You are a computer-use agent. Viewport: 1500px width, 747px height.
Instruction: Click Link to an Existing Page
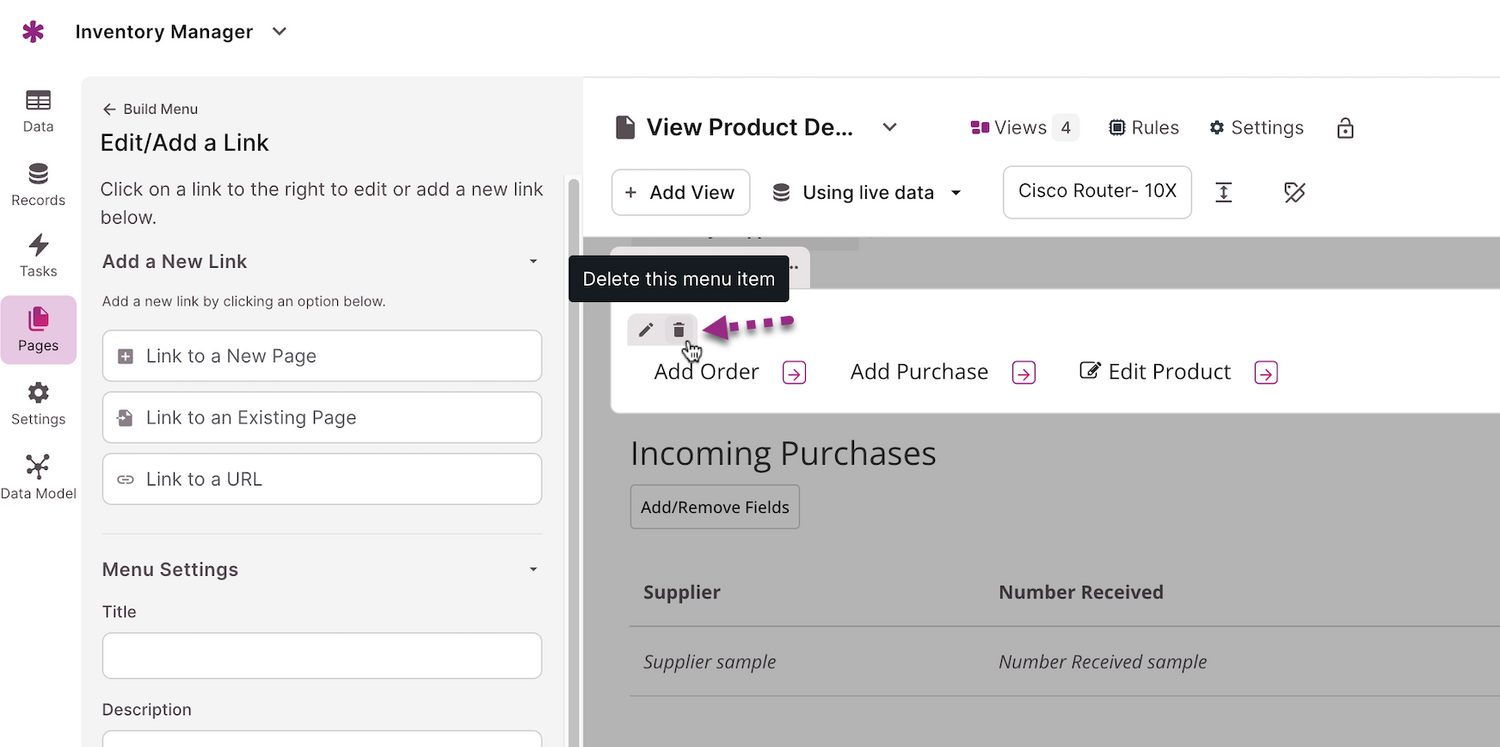point(322,417)
